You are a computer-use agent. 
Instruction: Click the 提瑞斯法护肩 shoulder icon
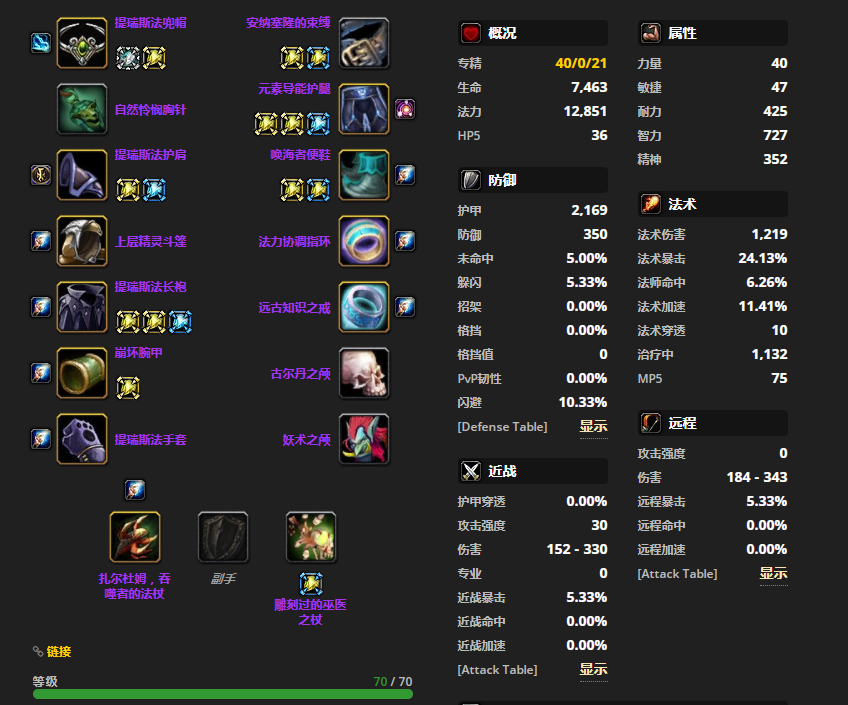pos(82,175)
